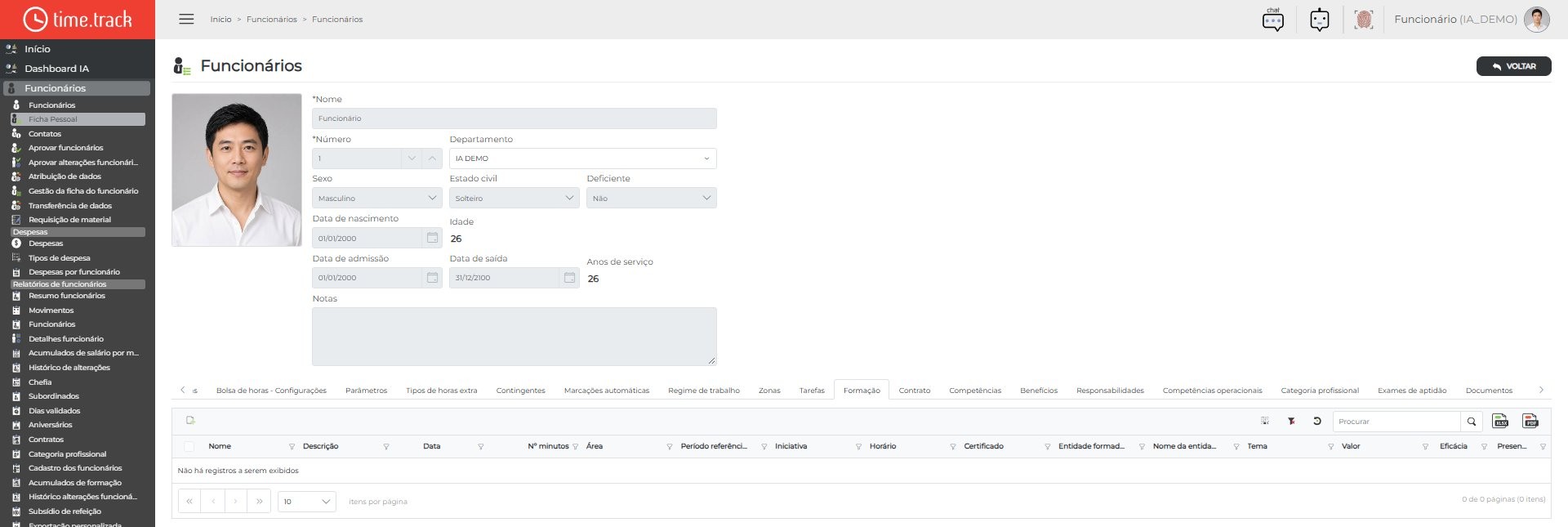Open the chat icon in the header
The image size is (1568, 527).
(1273, 20)
